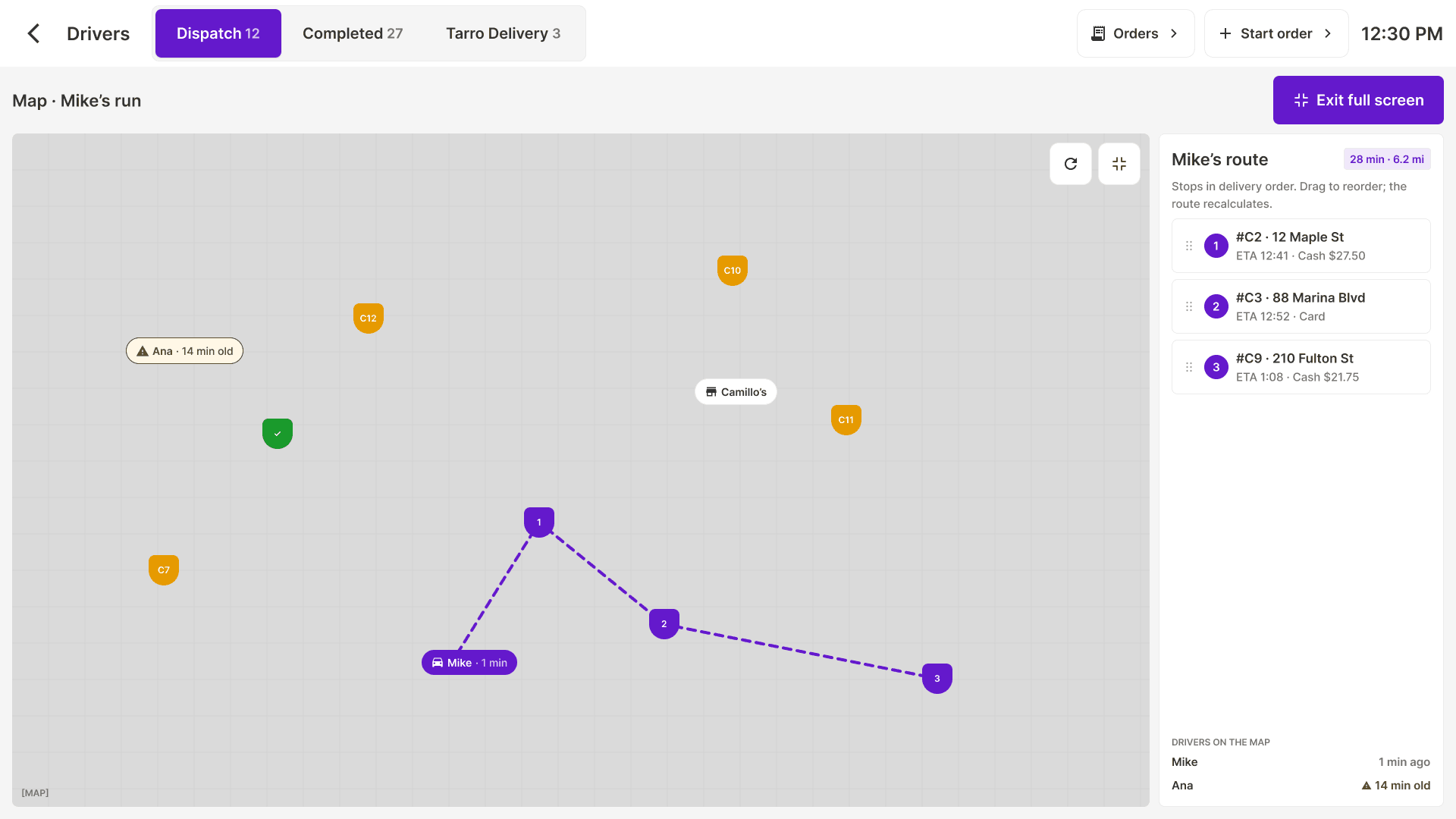
Task: Go back with the left arrow
Action: pos(33,33)
